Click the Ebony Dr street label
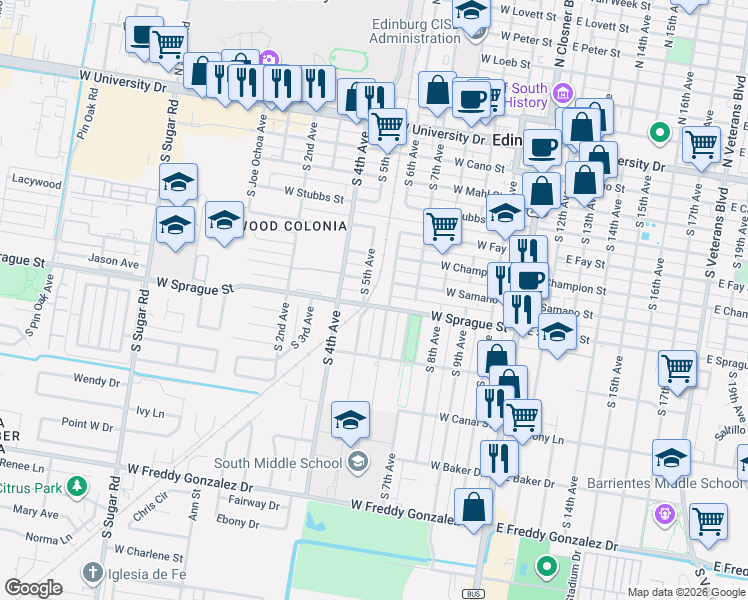Viewport: 748px width, 600px height. [238, 521]
